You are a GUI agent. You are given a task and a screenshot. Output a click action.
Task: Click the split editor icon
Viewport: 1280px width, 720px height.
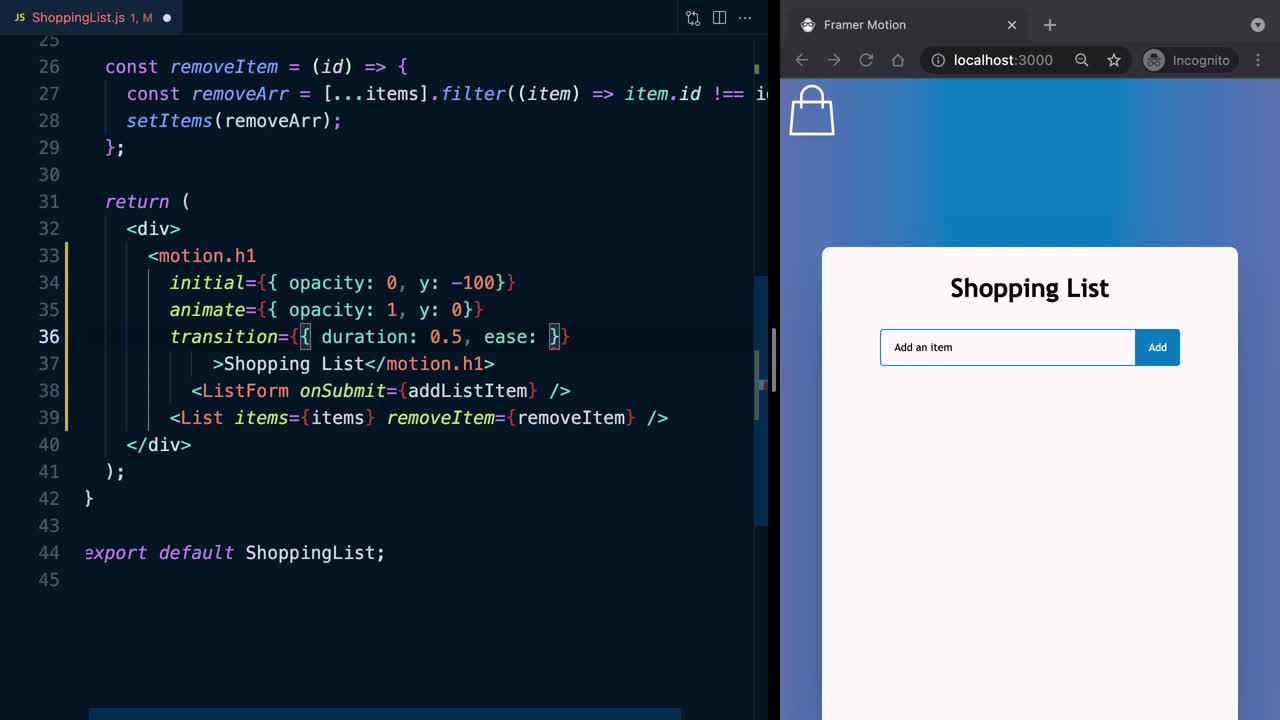[x=719, y=18]
